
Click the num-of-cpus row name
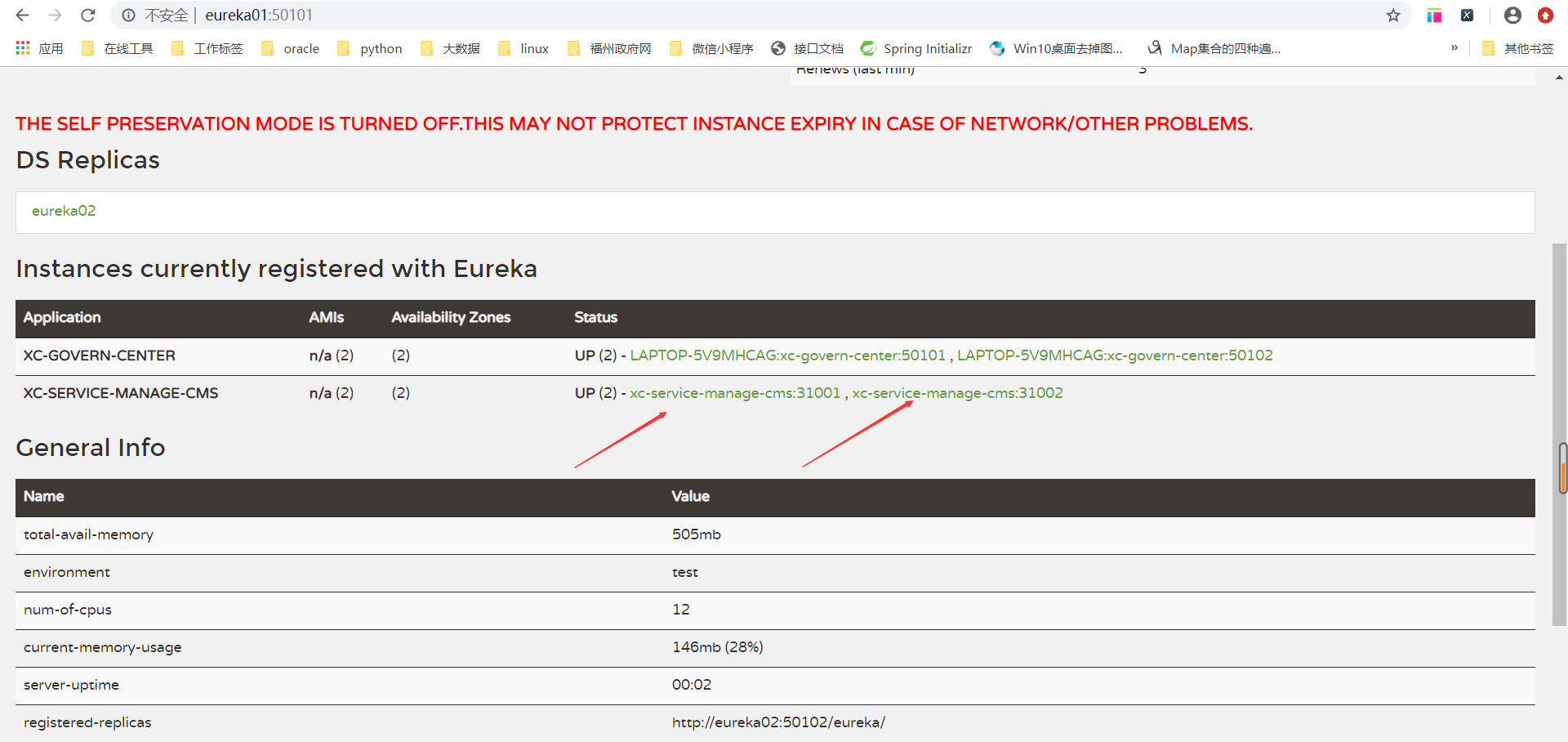(68, 610)
